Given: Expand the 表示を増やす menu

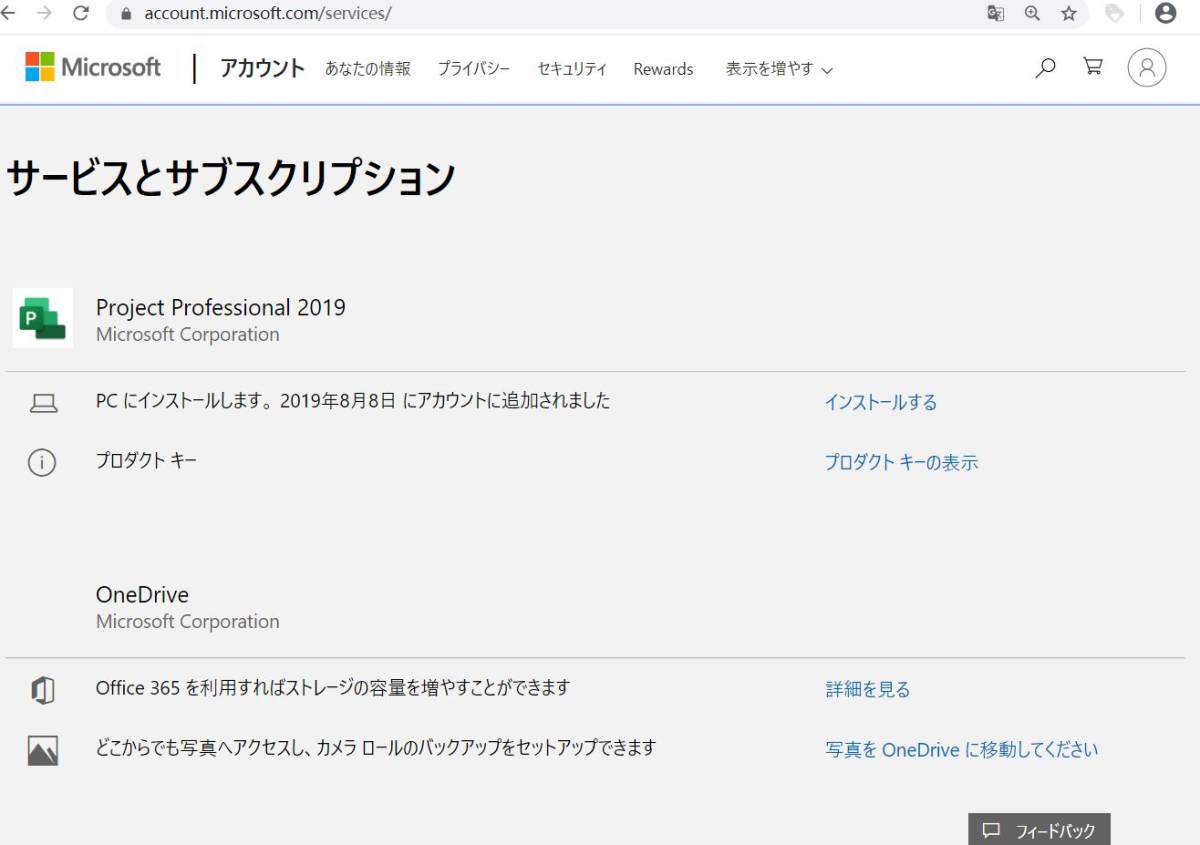Looking at the screenshot, I should pyautogui.click(x=779, y=69).
